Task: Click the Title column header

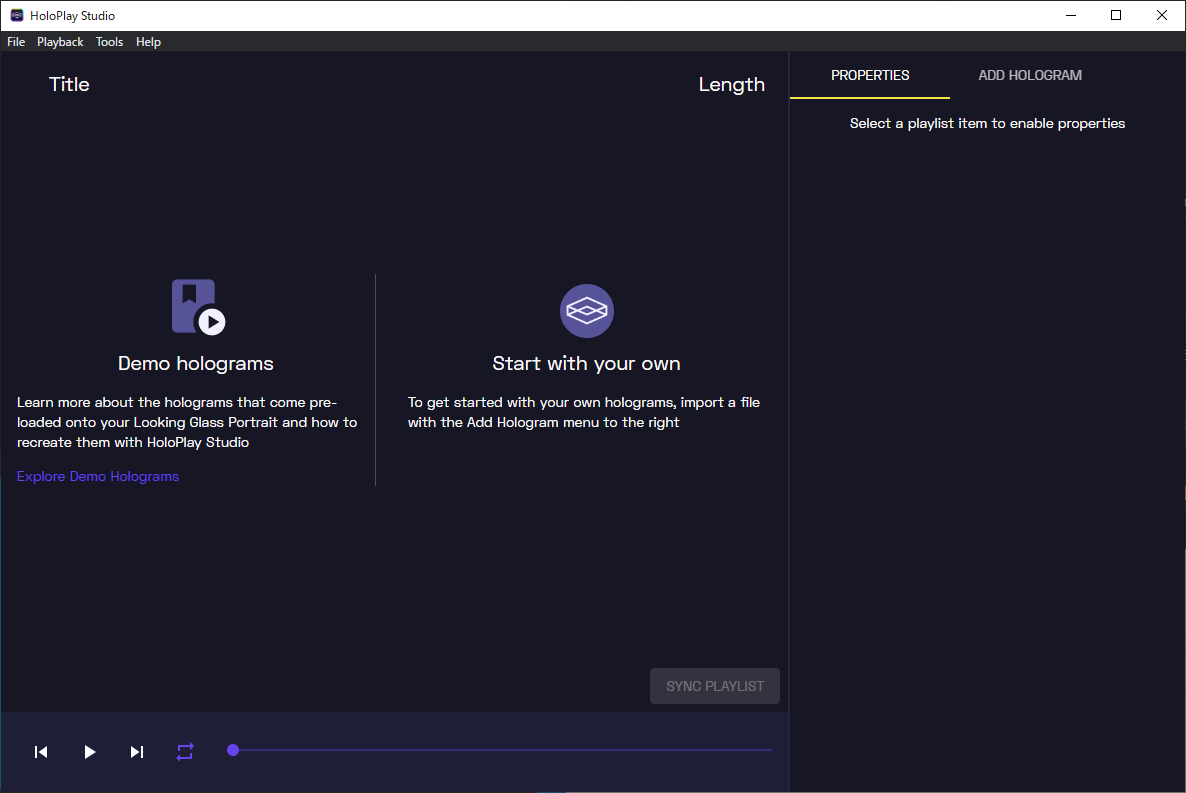Action: 69,84
